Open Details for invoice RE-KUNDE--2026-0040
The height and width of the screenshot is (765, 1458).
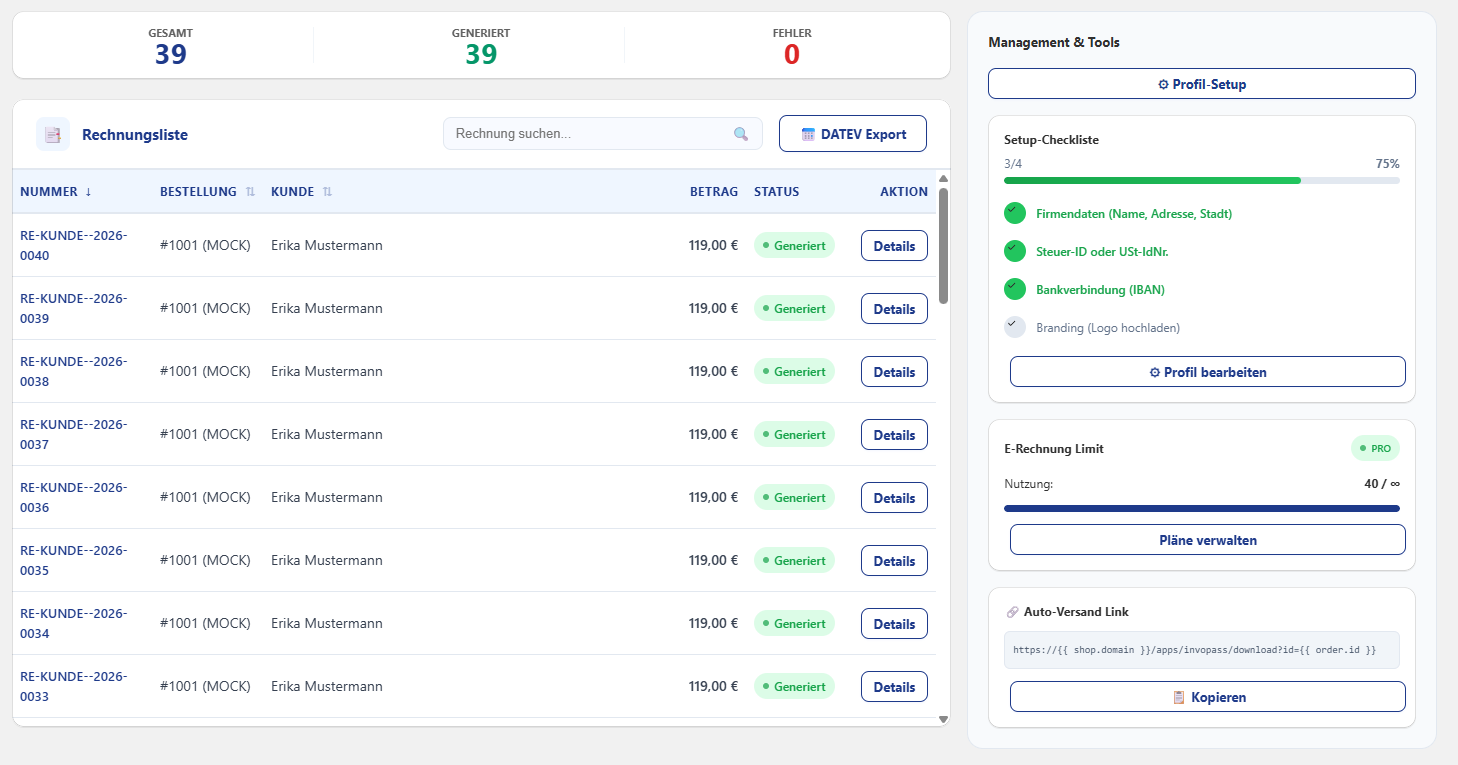[x=893, y=245]
